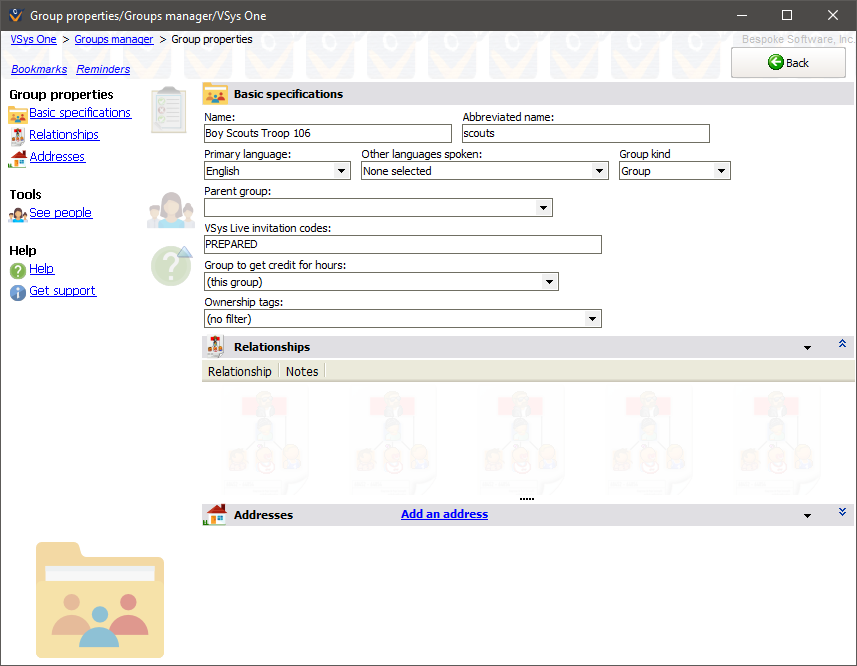Open the Reminders menu link
This screenshot has height=666, width=857.
tap(103, 69)
